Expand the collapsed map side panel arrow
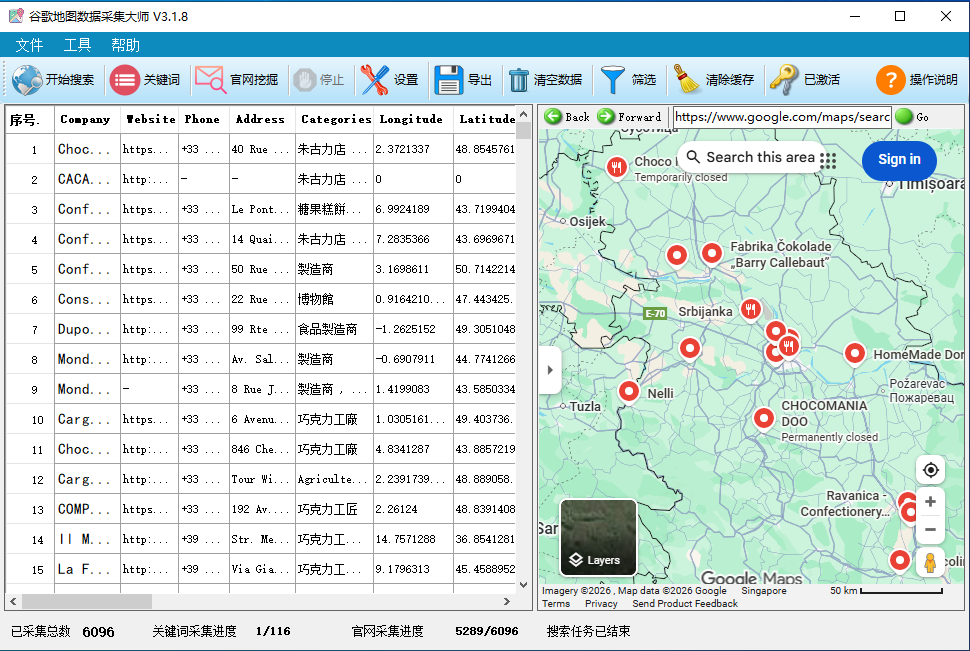 [549, 370]
